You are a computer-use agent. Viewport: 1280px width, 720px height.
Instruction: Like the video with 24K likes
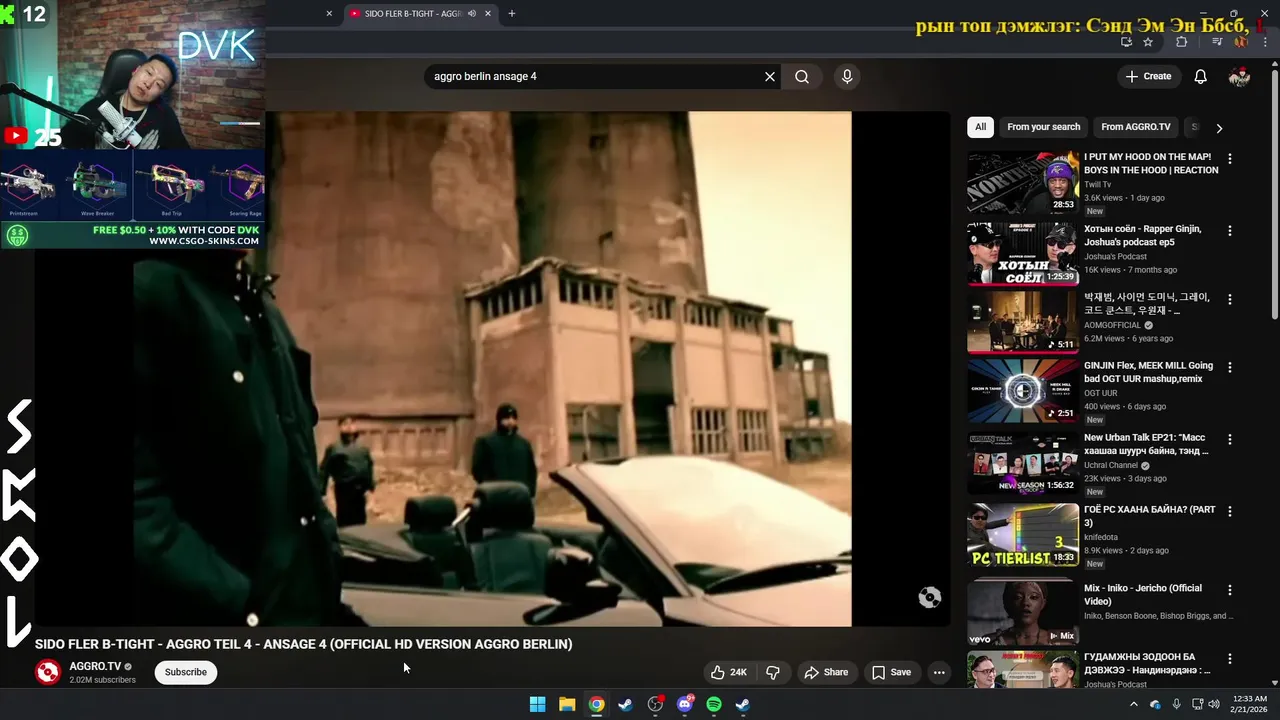(x=728, y=672)
